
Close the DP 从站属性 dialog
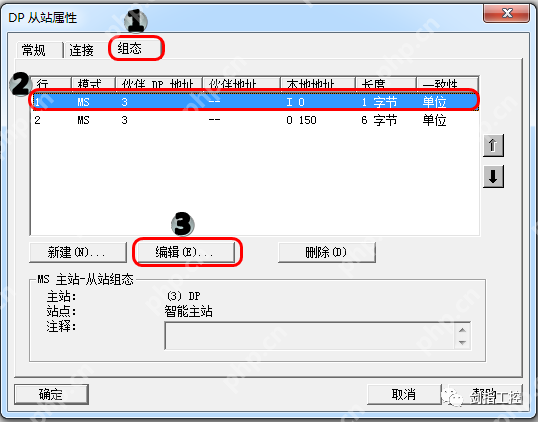(x=506, y=13)
